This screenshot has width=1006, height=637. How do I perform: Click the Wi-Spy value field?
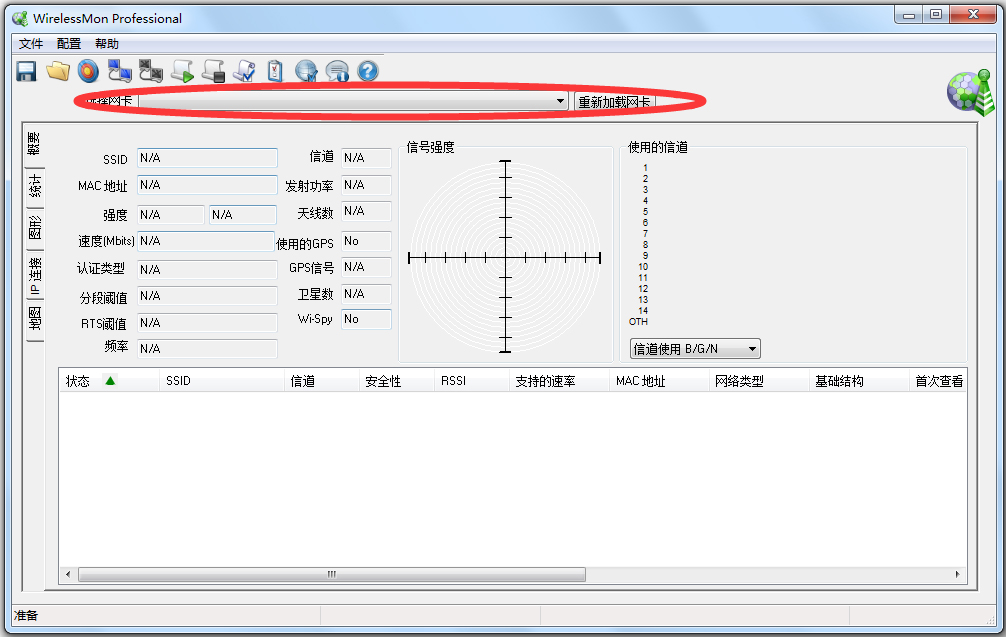366,319
